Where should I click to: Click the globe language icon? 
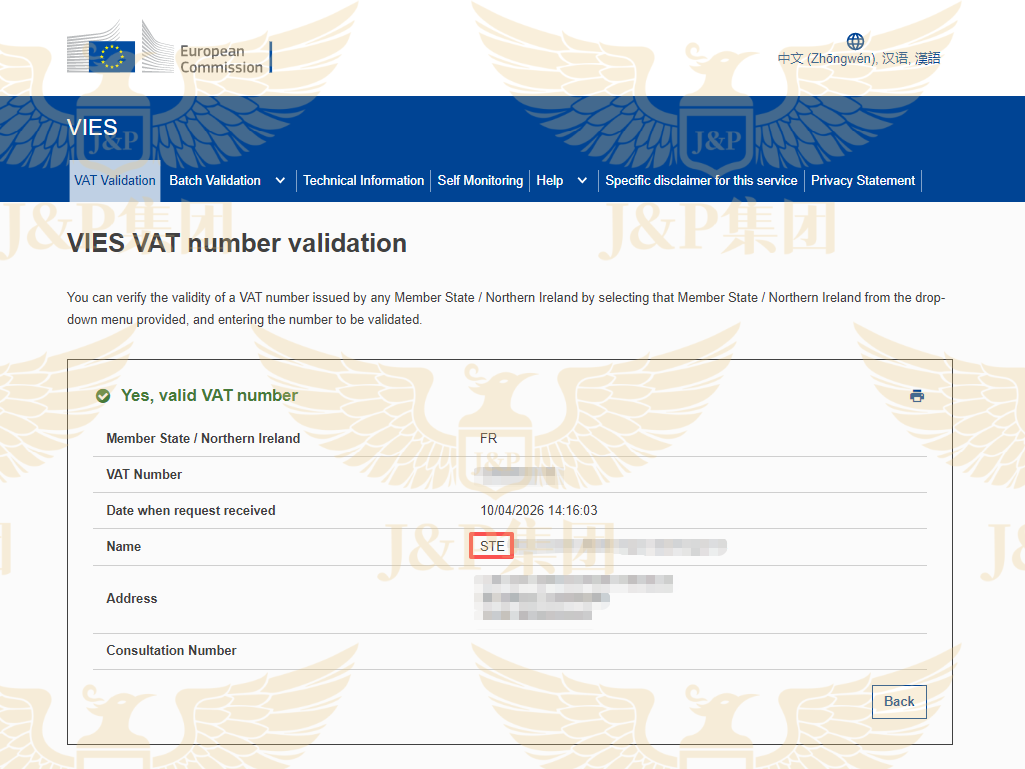coord(855,41)
